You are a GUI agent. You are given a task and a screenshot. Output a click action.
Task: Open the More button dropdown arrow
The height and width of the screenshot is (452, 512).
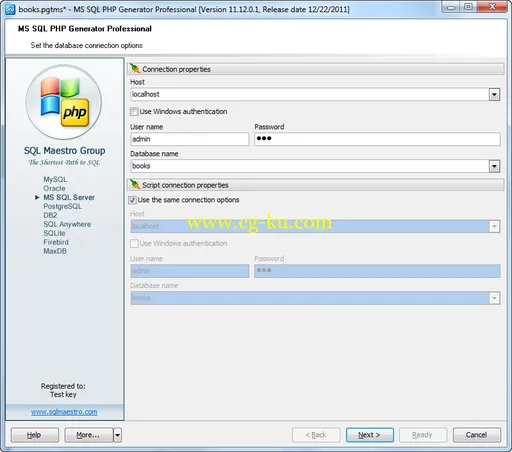[x=117, y=435]
